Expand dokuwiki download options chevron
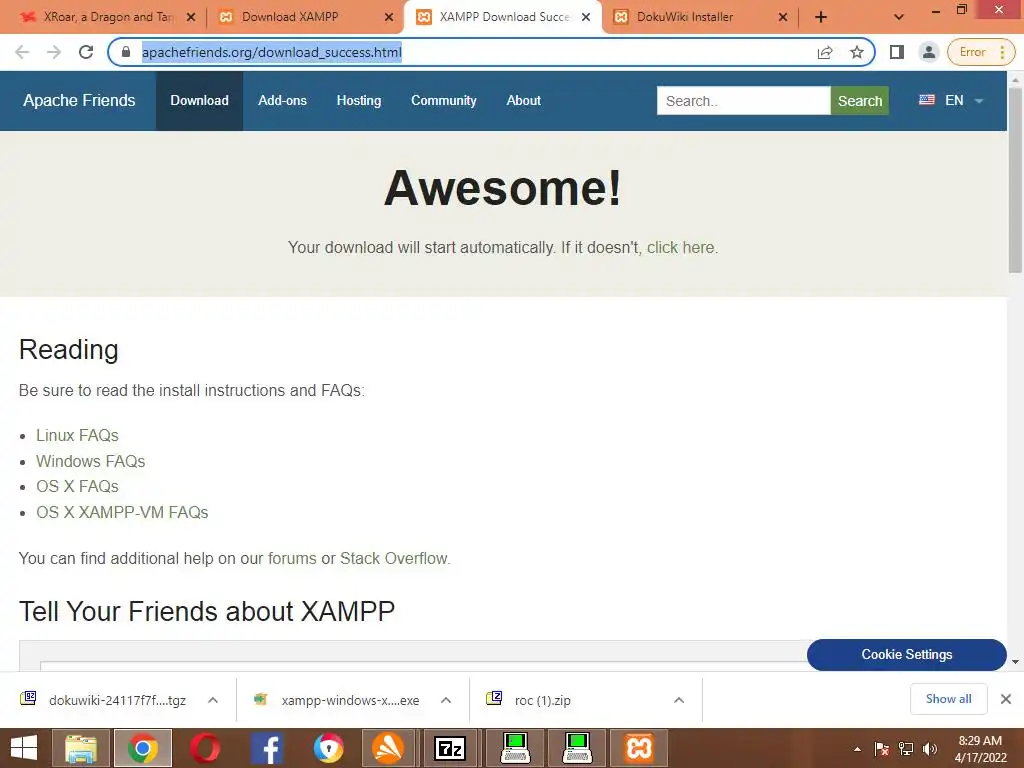This screenshot has width=1024, height=768. point(213,700)
